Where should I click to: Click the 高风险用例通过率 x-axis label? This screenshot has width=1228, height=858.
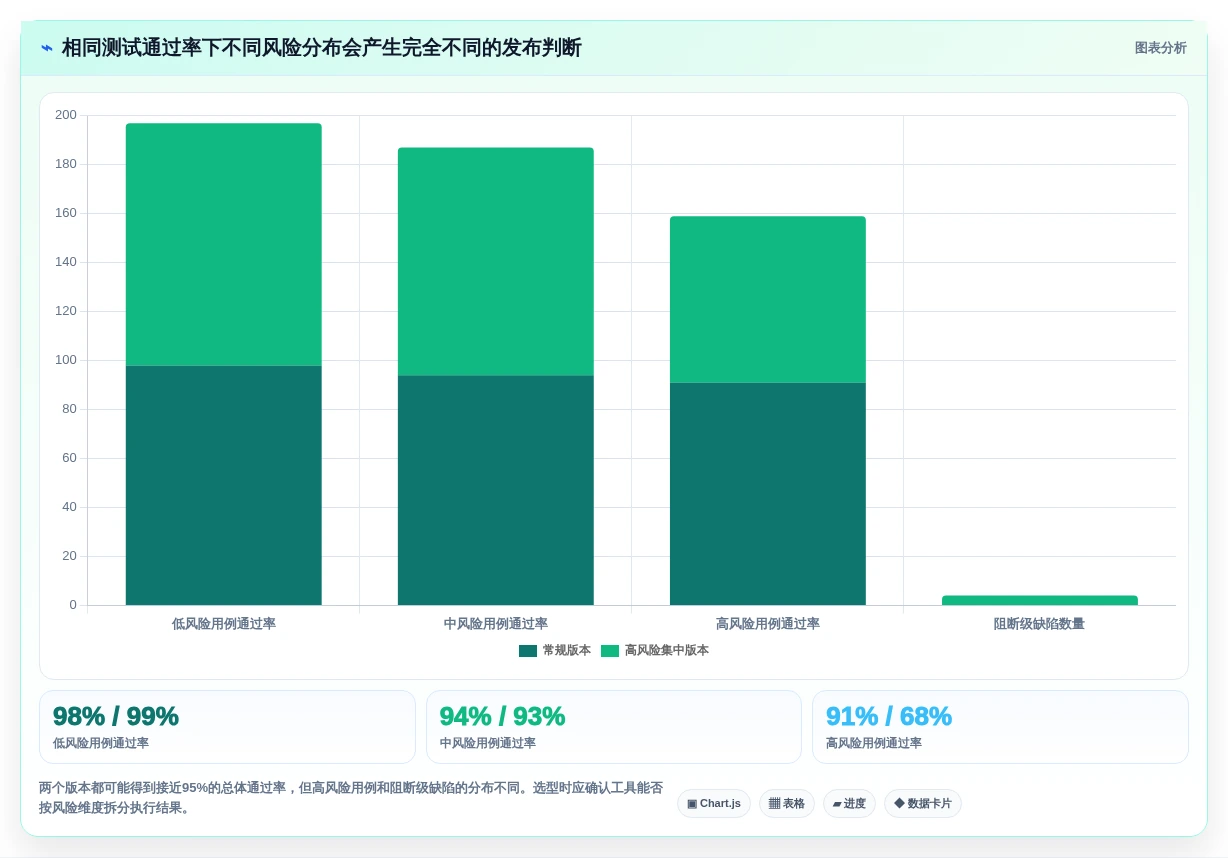[x=768, y=624]
